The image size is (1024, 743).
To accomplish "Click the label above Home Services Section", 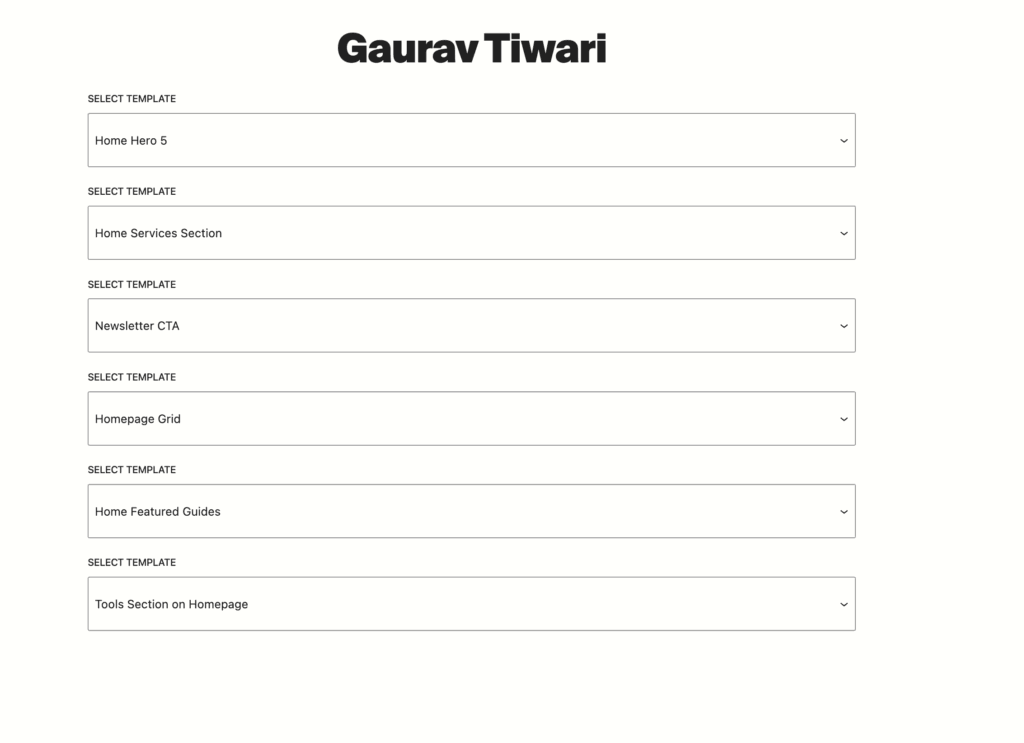I will click(x=131, y=191).
